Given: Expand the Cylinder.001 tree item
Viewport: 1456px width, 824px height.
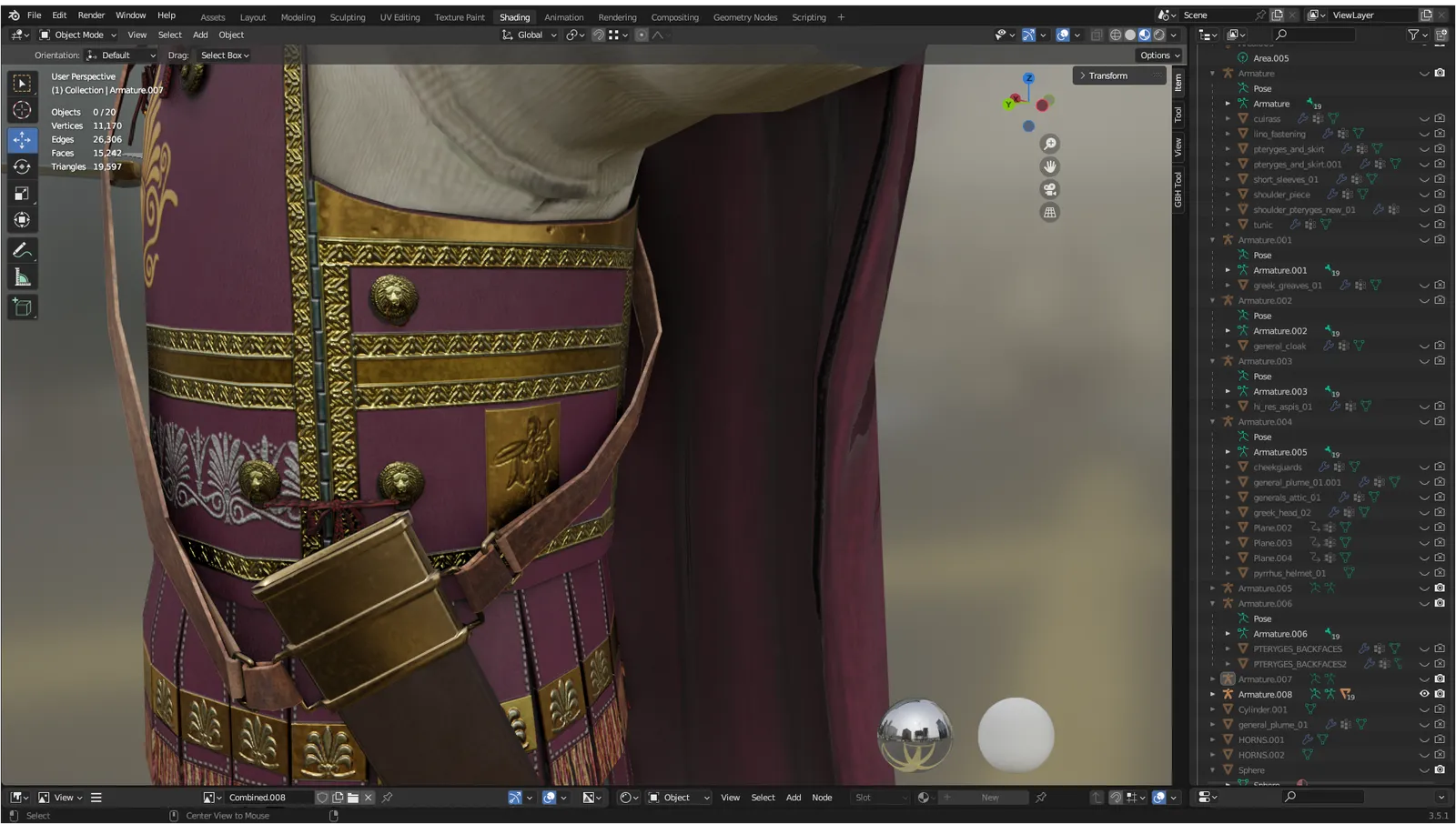Looking at the screenshot, I should (x=1212, y=709).
